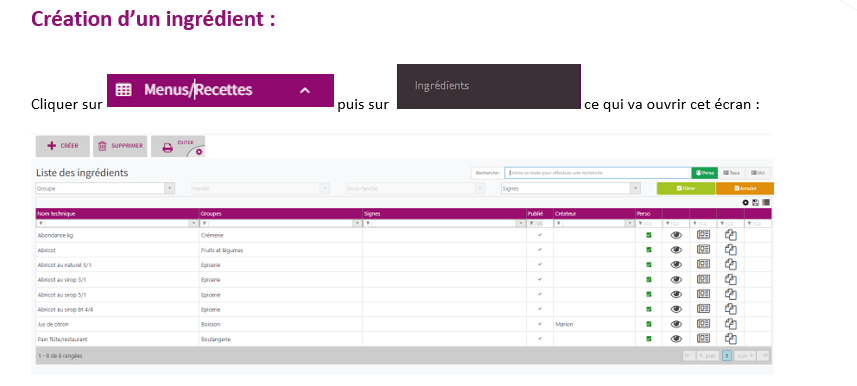Click filter funnel in Publié column

coord(531,224)
